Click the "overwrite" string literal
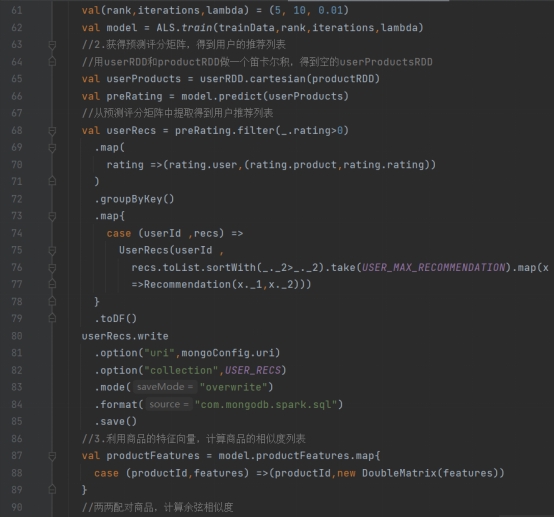The height and width of the screenshot is (518, 554). click(x=234, y=387)
